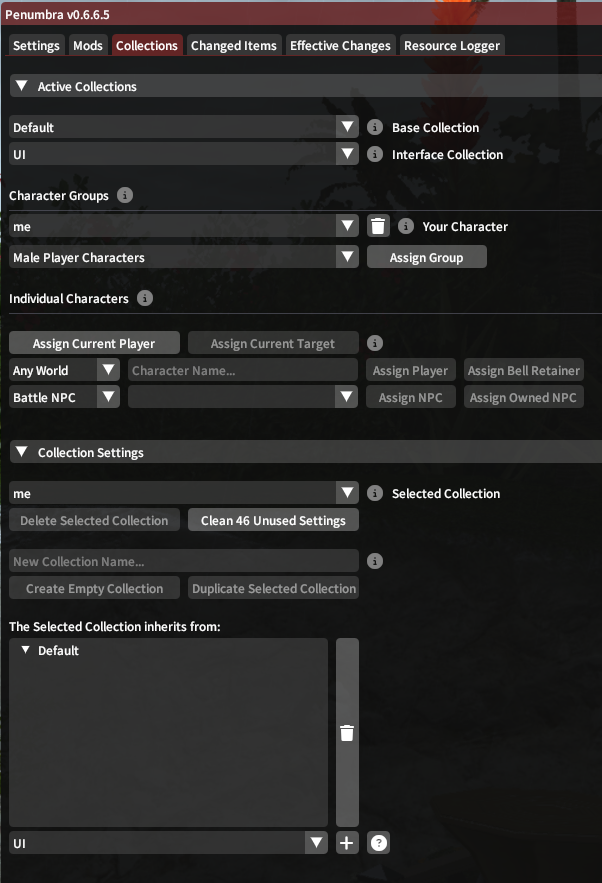Viewport: 602px width, 883px height.
Task: Click the info icon beside Selected Collection
Action: (x=375, y=493)
